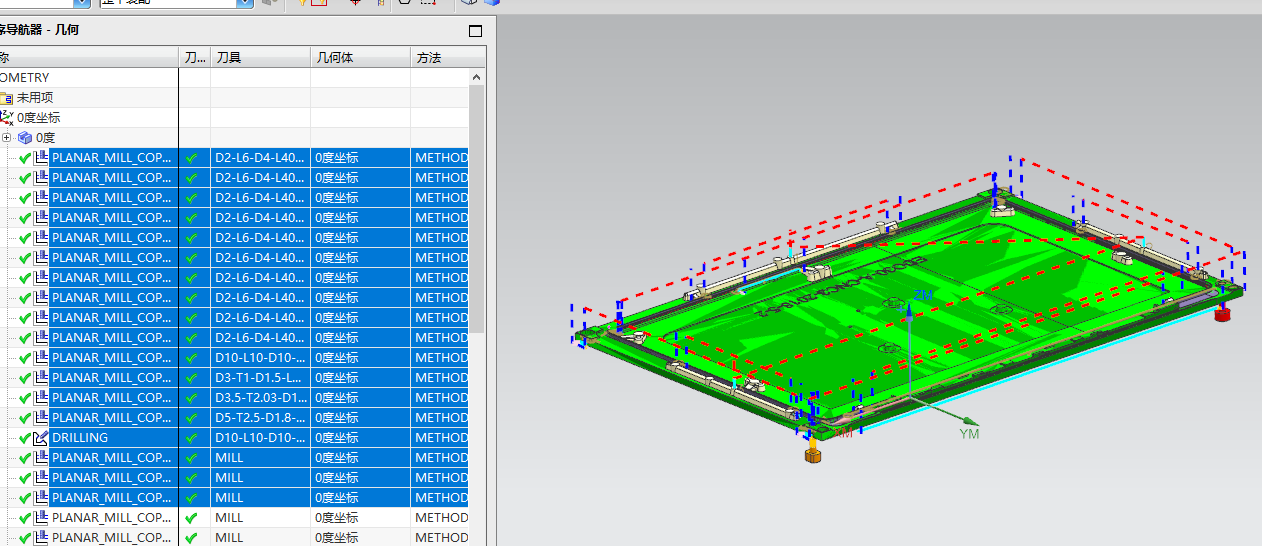The width and height of the screenshot is (1262, 546).
Task: Click the METHOD cell of the DRILLING row
Action: click(x=440, y=438)
